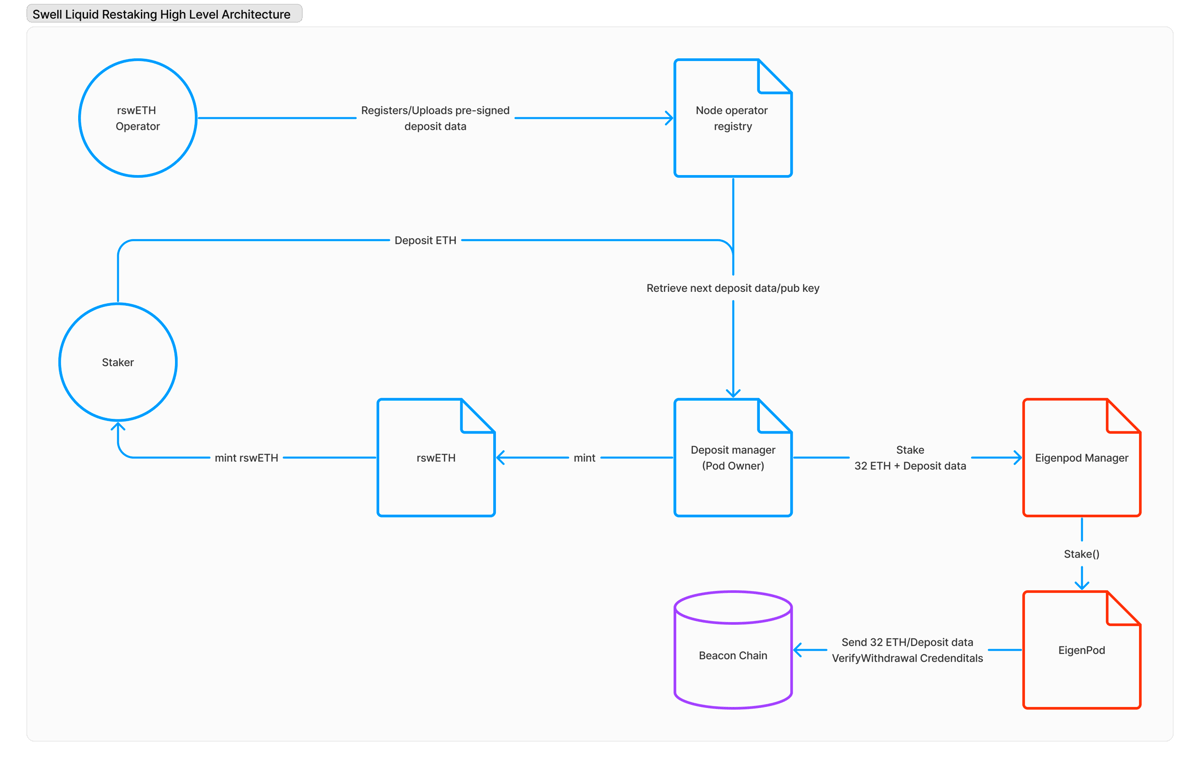1200x768 pixels.
Task: Select the 'Send 32 ETH/Deposit data VerifyWithdrawal Credenditals' label
Action: 907,650
